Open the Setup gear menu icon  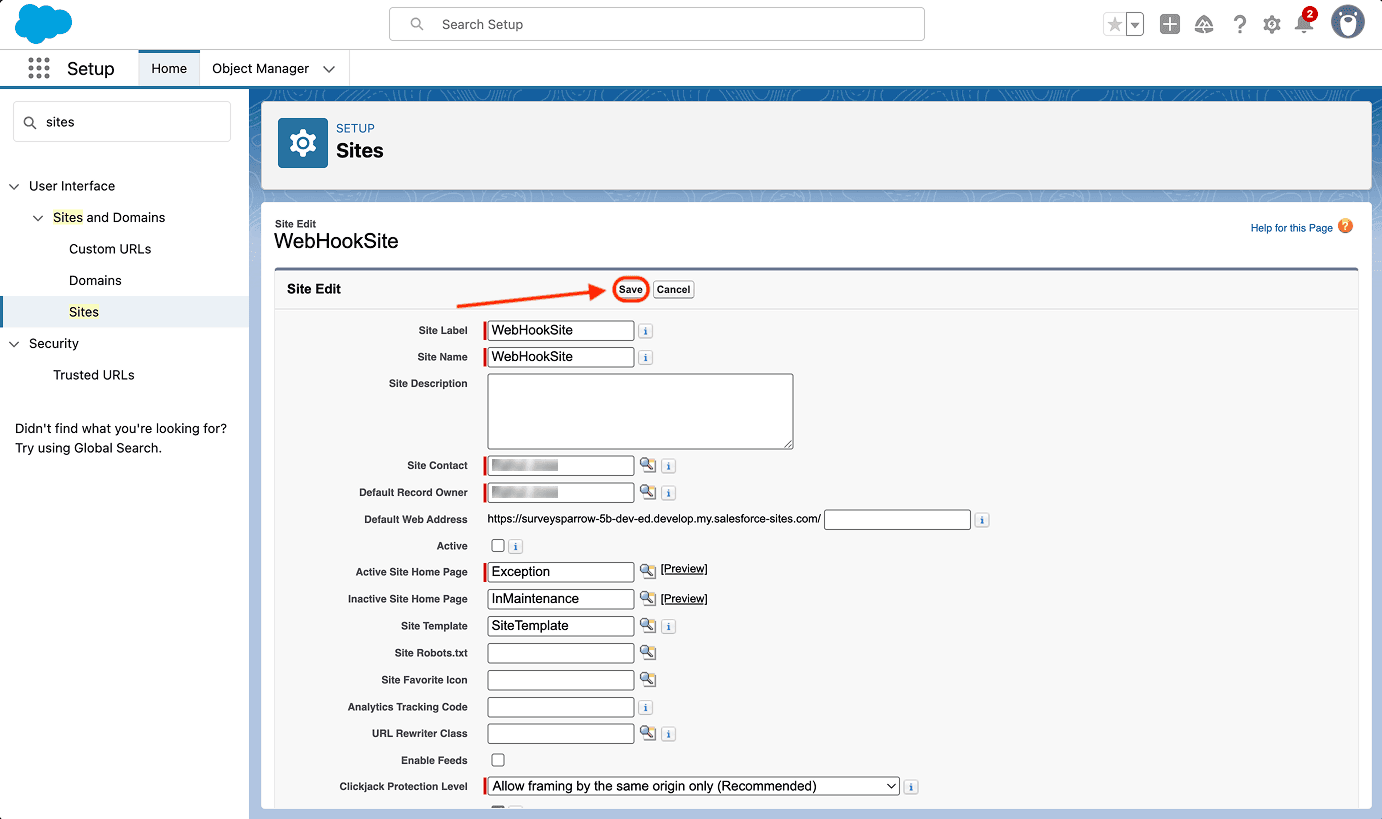coord(1271,24)
